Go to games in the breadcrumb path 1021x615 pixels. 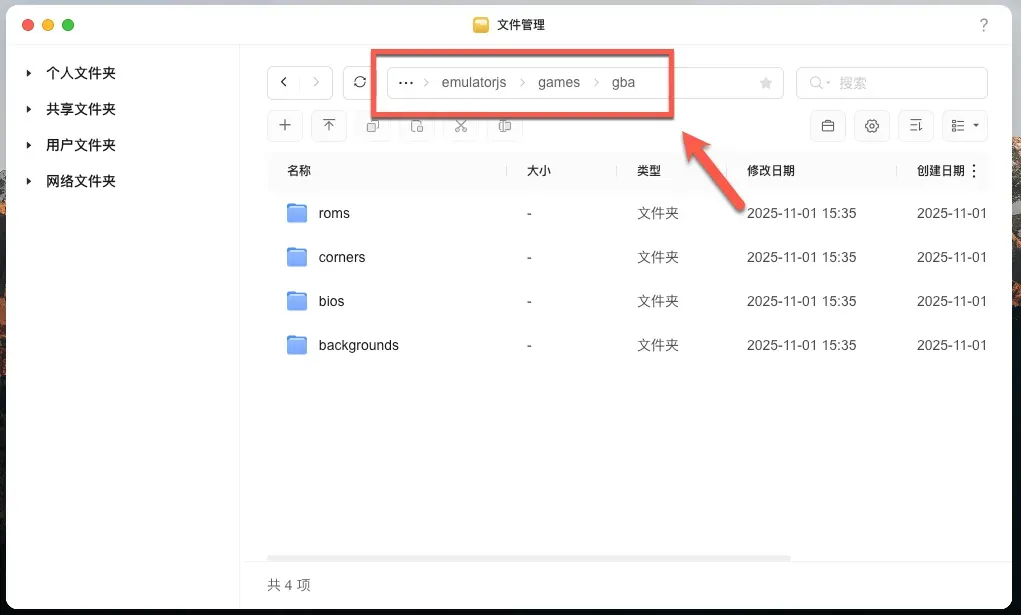coord(559,83)
